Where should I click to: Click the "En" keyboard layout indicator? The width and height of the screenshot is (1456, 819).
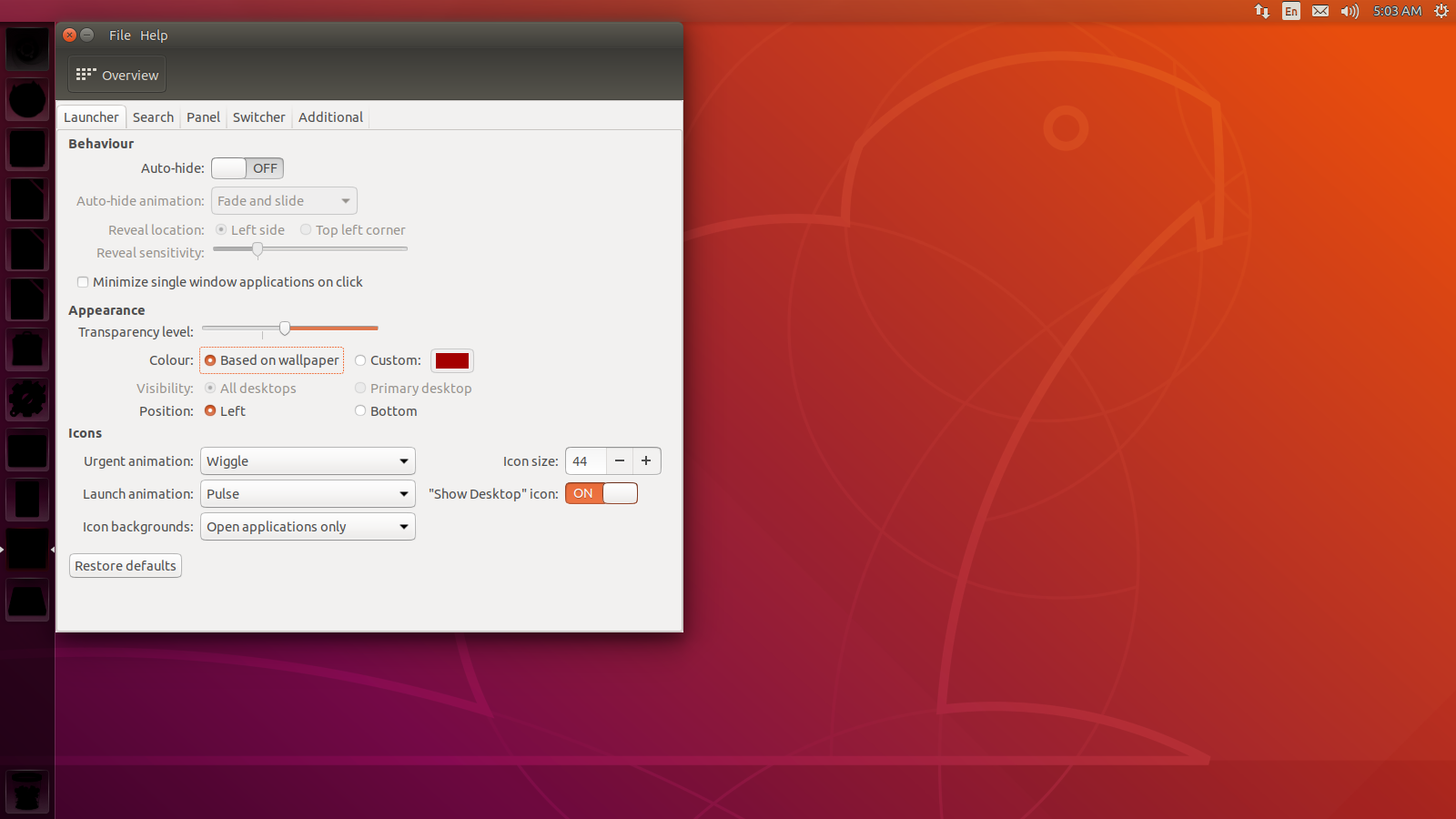1291,11
